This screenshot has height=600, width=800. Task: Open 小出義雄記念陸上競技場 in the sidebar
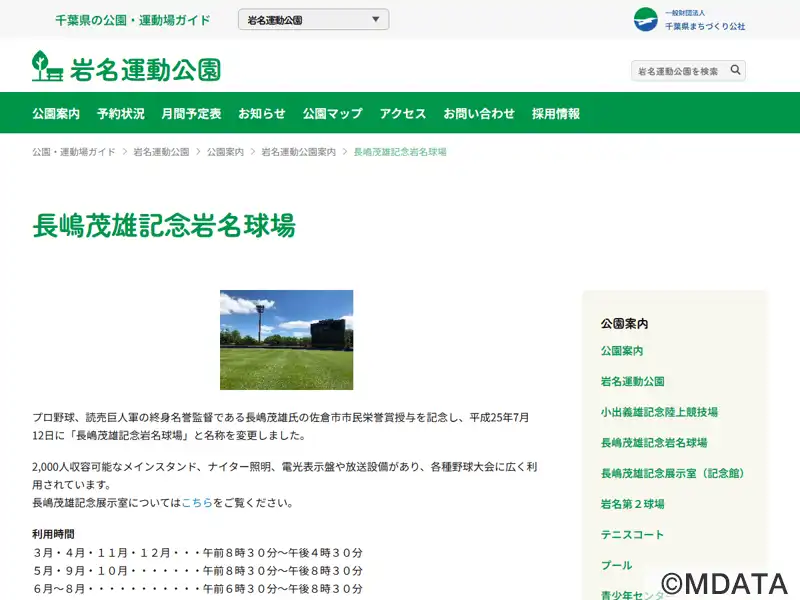tap(659, 412)
